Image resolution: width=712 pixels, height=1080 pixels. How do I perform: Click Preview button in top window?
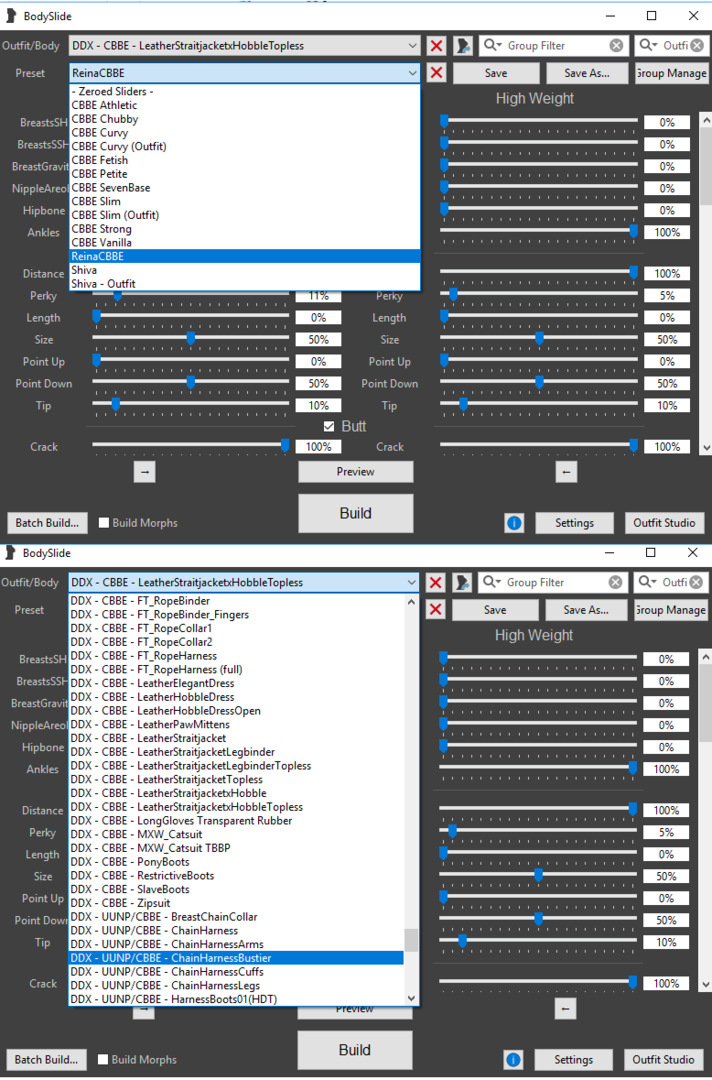[x=355, y=472]
